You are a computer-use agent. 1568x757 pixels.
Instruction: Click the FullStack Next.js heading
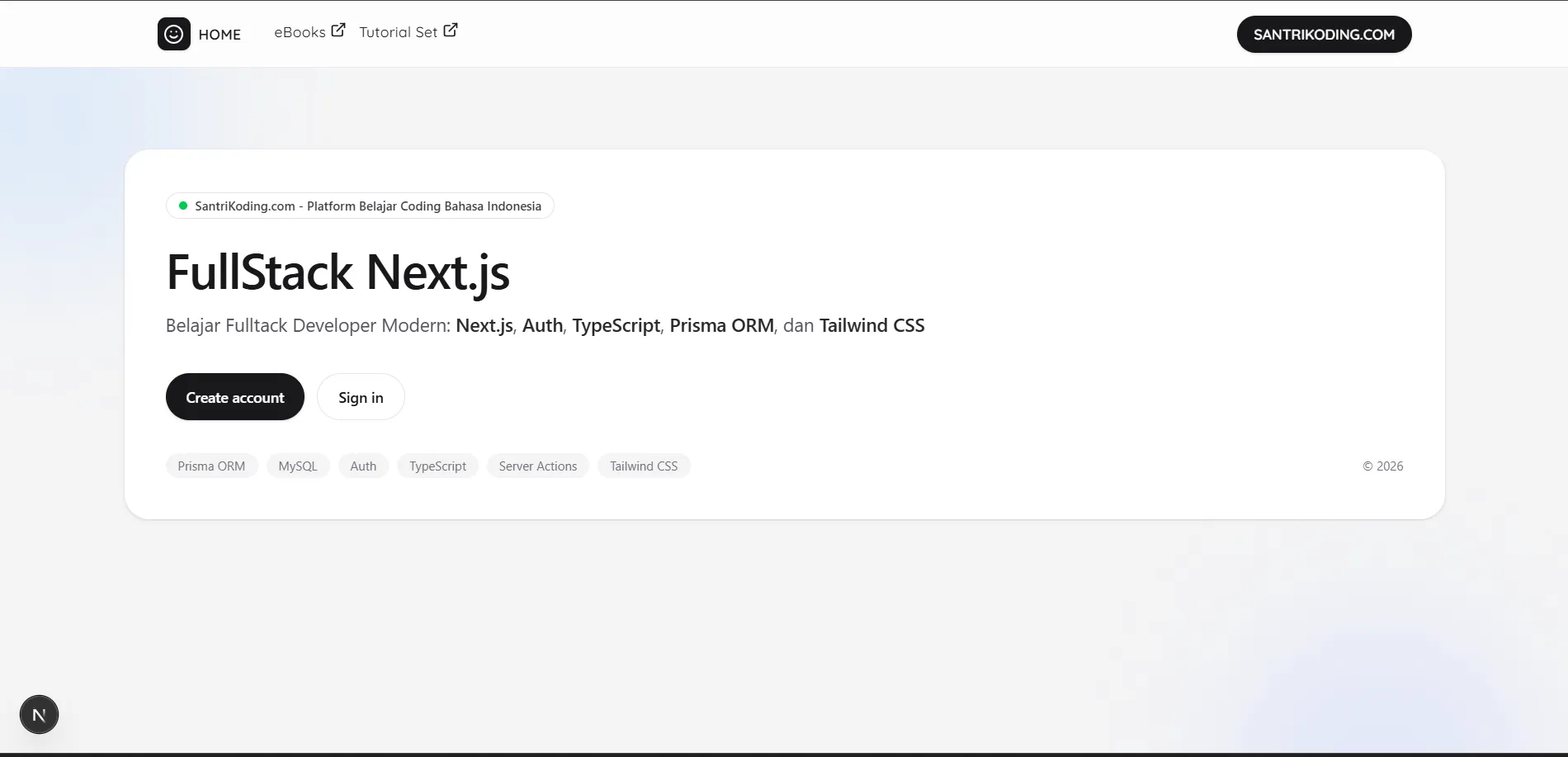[x=338, y=273]
